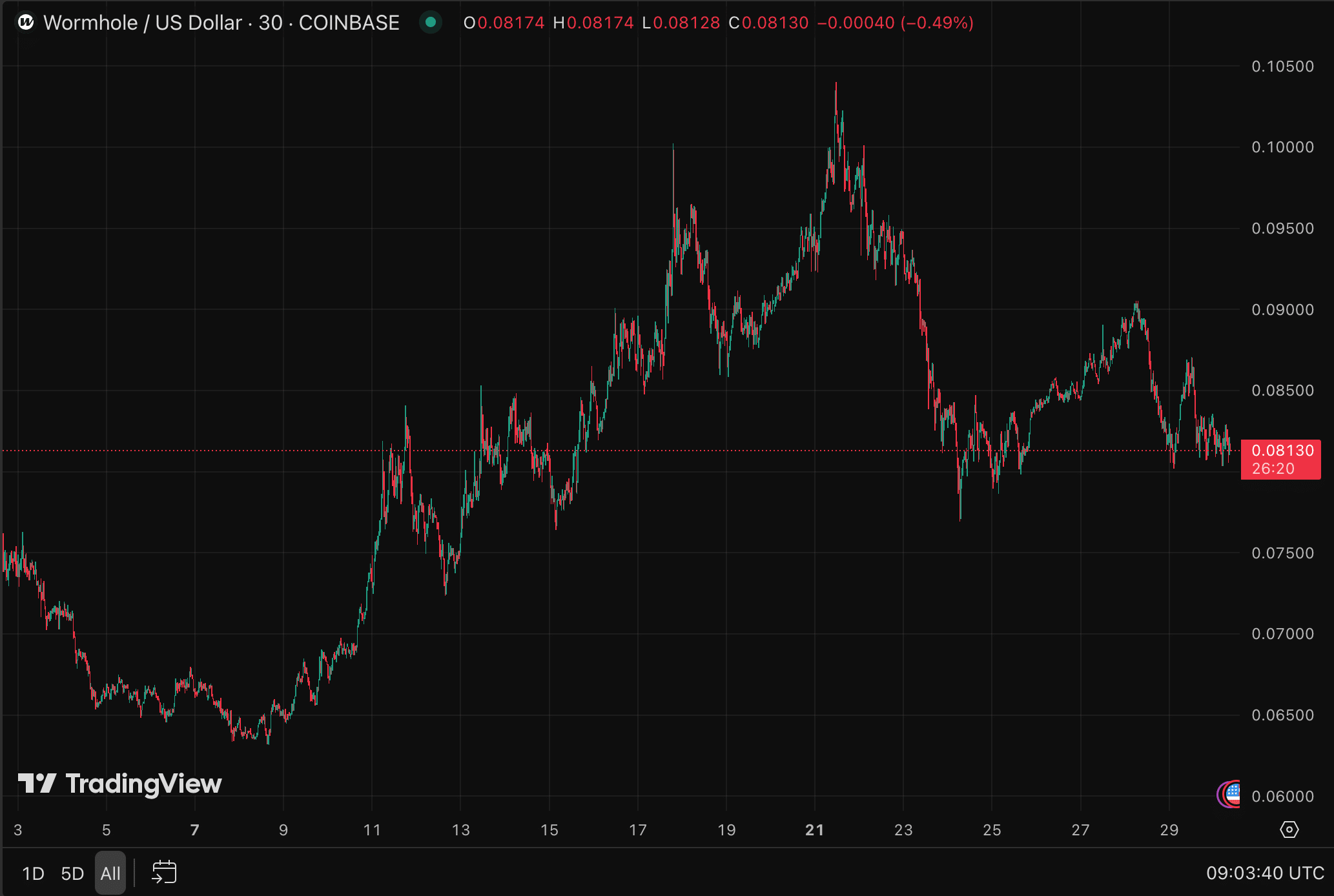Viewport: 1334px width, 896px height.
Task: Select the All time range
Action: [110, 873]
